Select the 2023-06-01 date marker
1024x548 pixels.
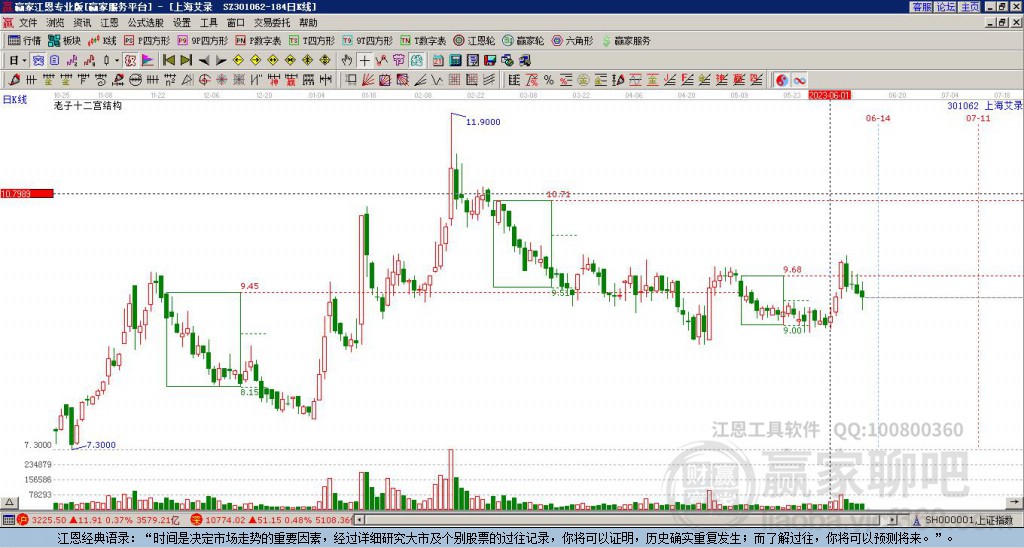[829, 95]
